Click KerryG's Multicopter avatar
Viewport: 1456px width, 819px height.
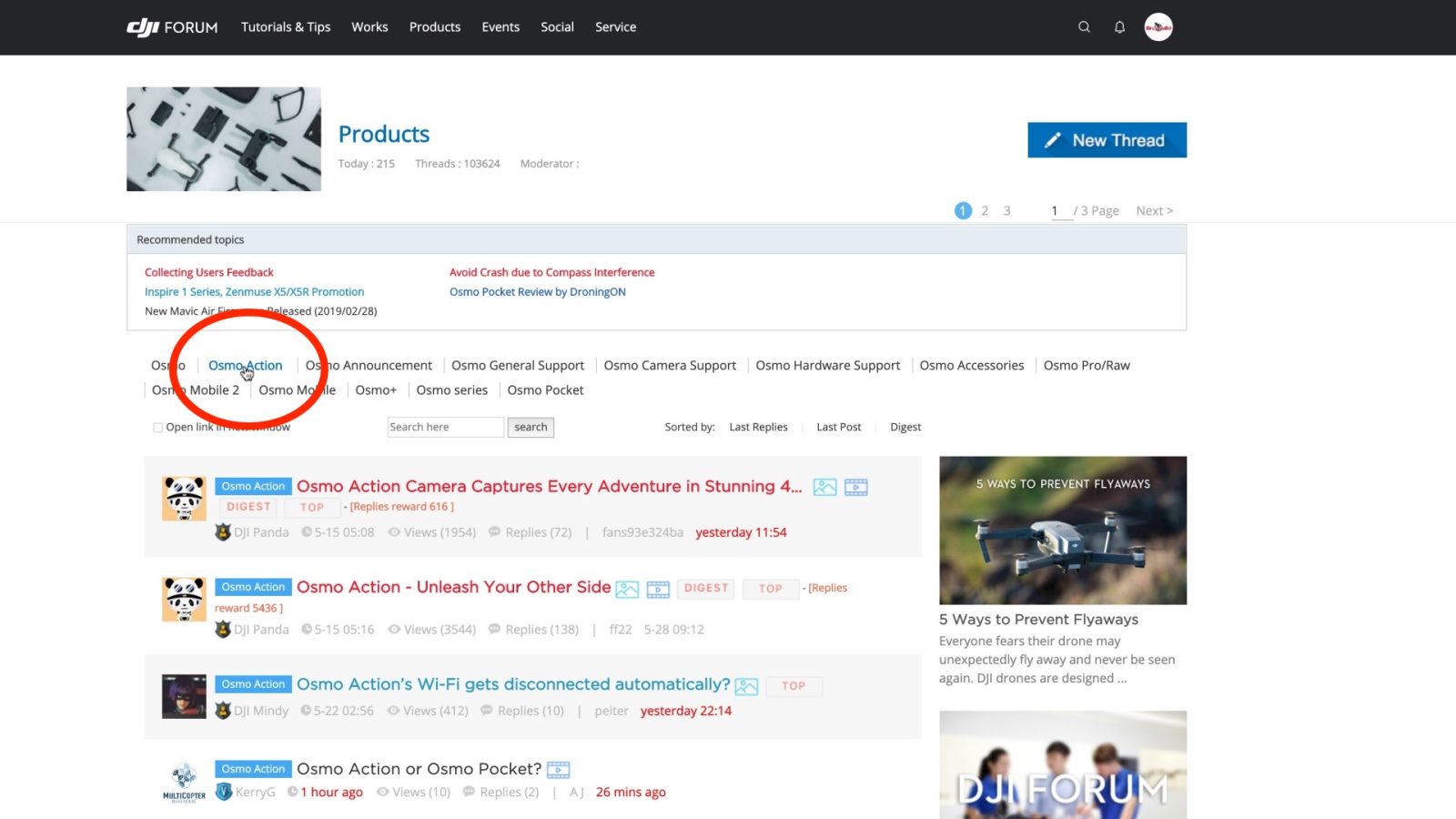pyautogui.click(x=184, y=782)
